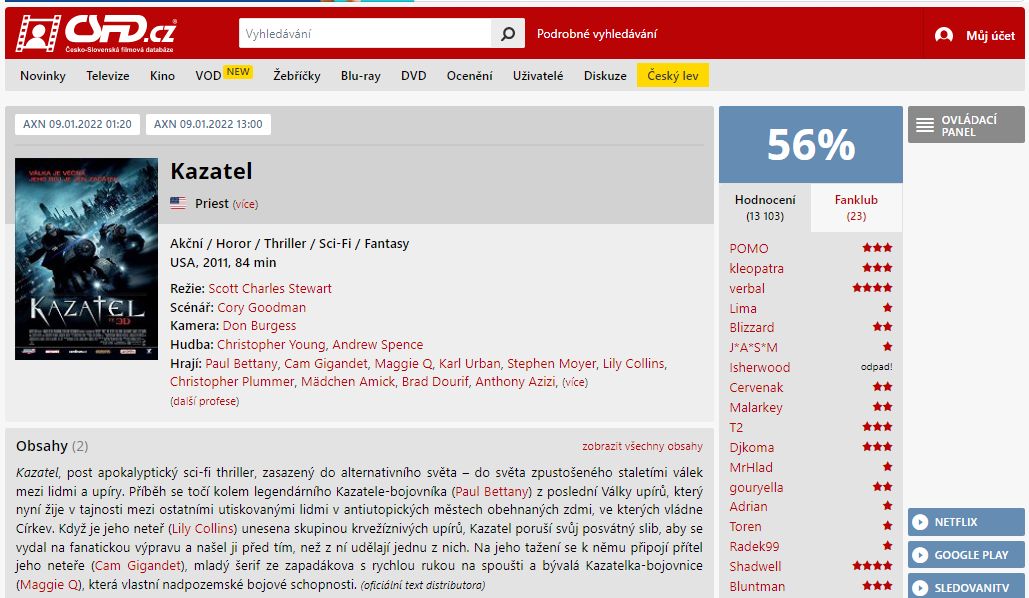Open actor Anthony Azizi
The image size is (1029, 598).
[515, 381]
